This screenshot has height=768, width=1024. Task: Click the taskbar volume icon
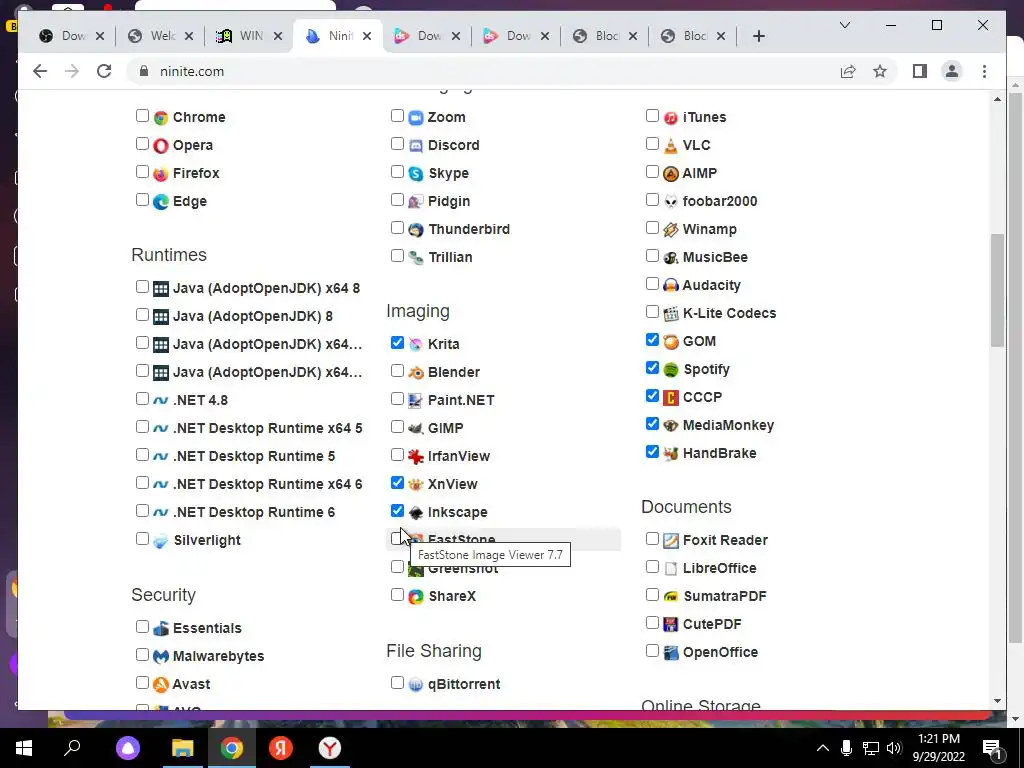893,748
